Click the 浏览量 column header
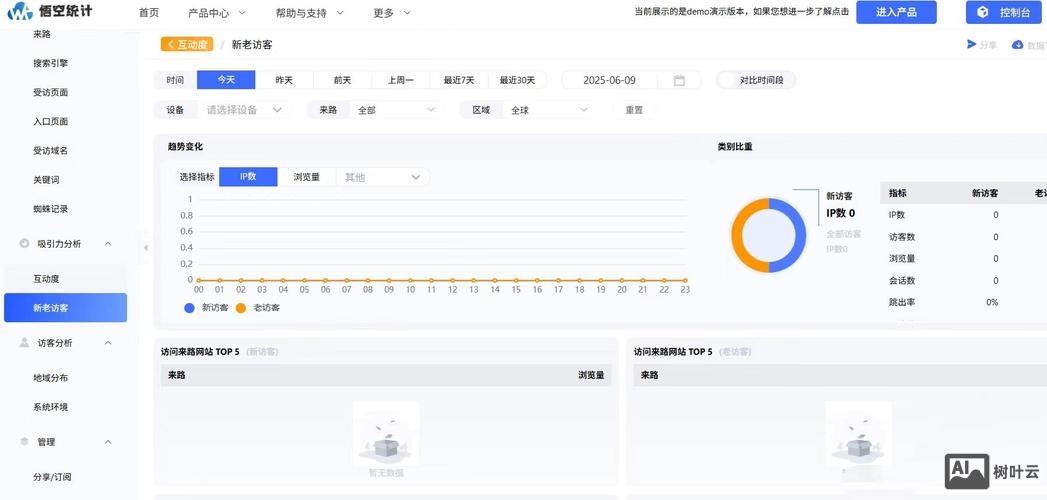 [591, 375]
